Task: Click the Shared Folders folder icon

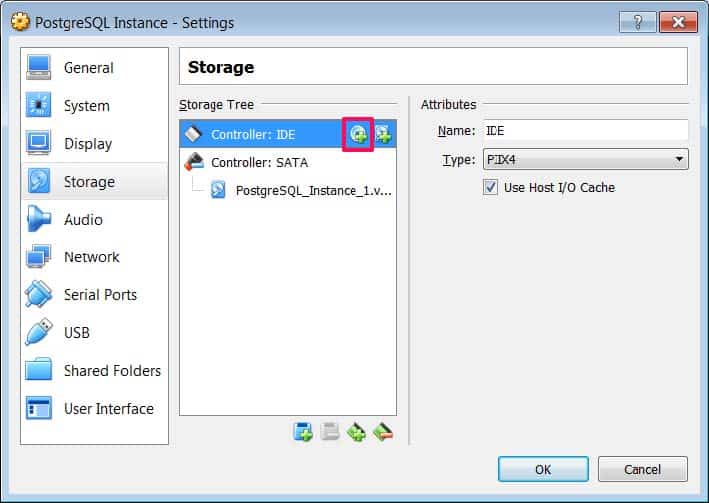Action: click(38, 370)
